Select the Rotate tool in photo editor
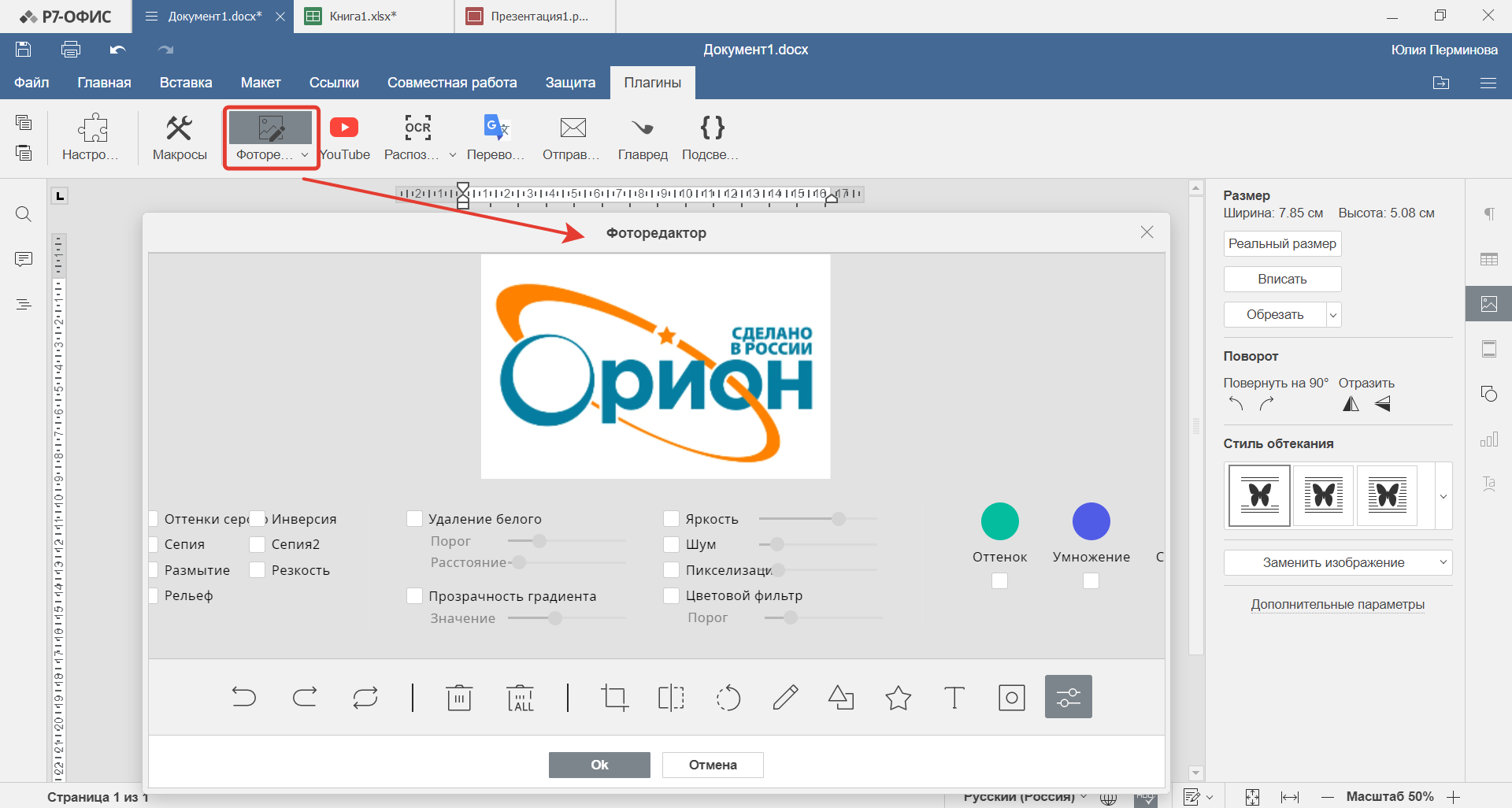 tap(728, 697)
